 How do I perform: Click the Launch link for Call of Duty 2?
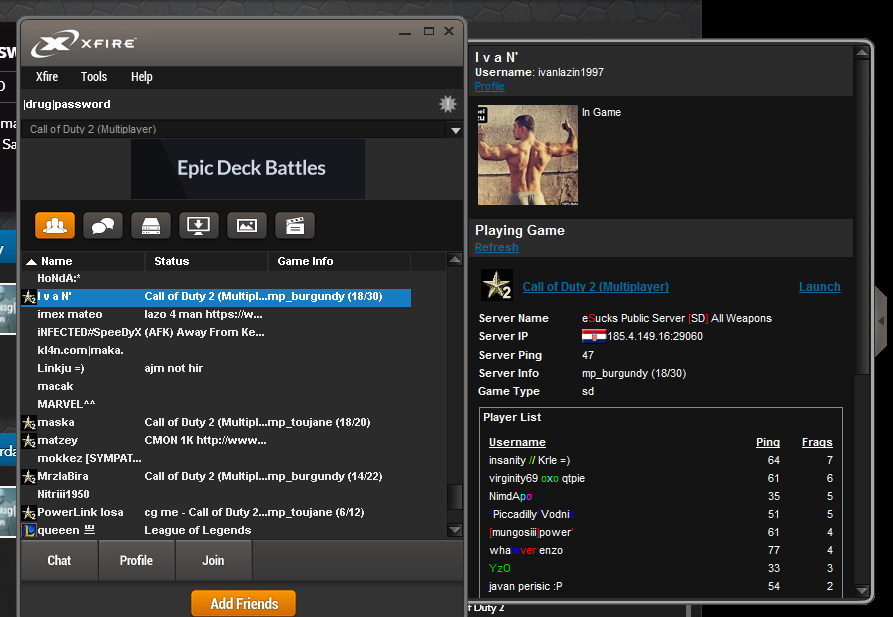819,287
